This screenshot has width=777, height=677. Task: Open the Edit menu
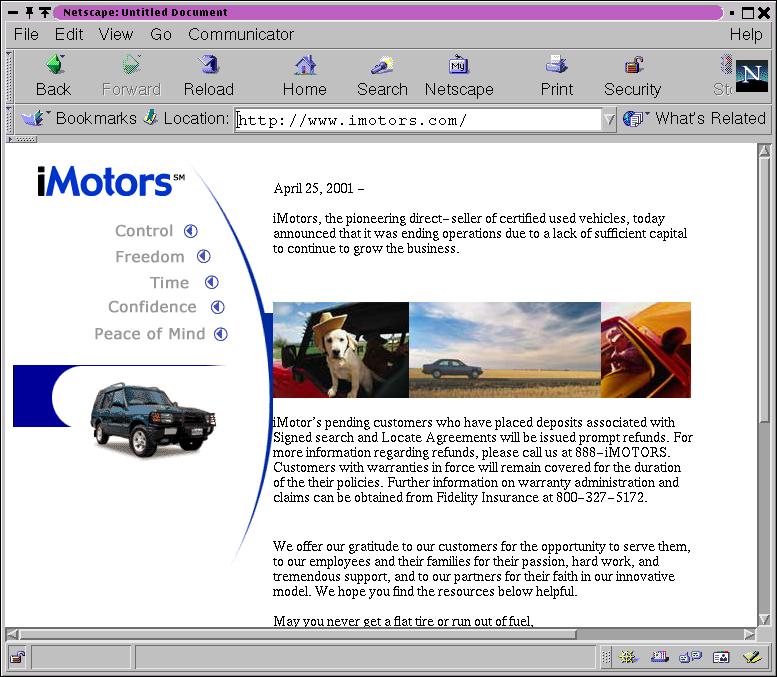68,34
